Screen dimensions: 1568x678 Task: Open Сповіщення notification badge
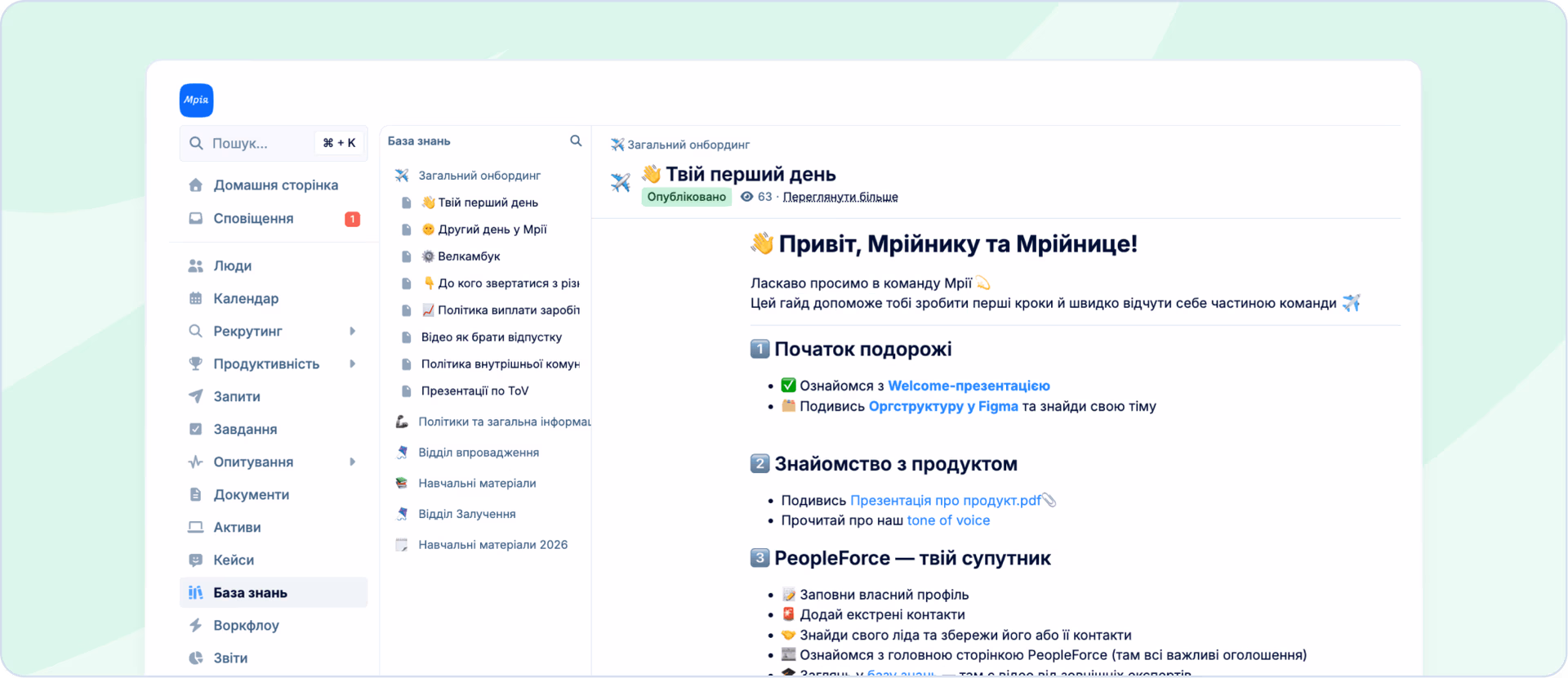pyautogui.click(x=352, y=219)
